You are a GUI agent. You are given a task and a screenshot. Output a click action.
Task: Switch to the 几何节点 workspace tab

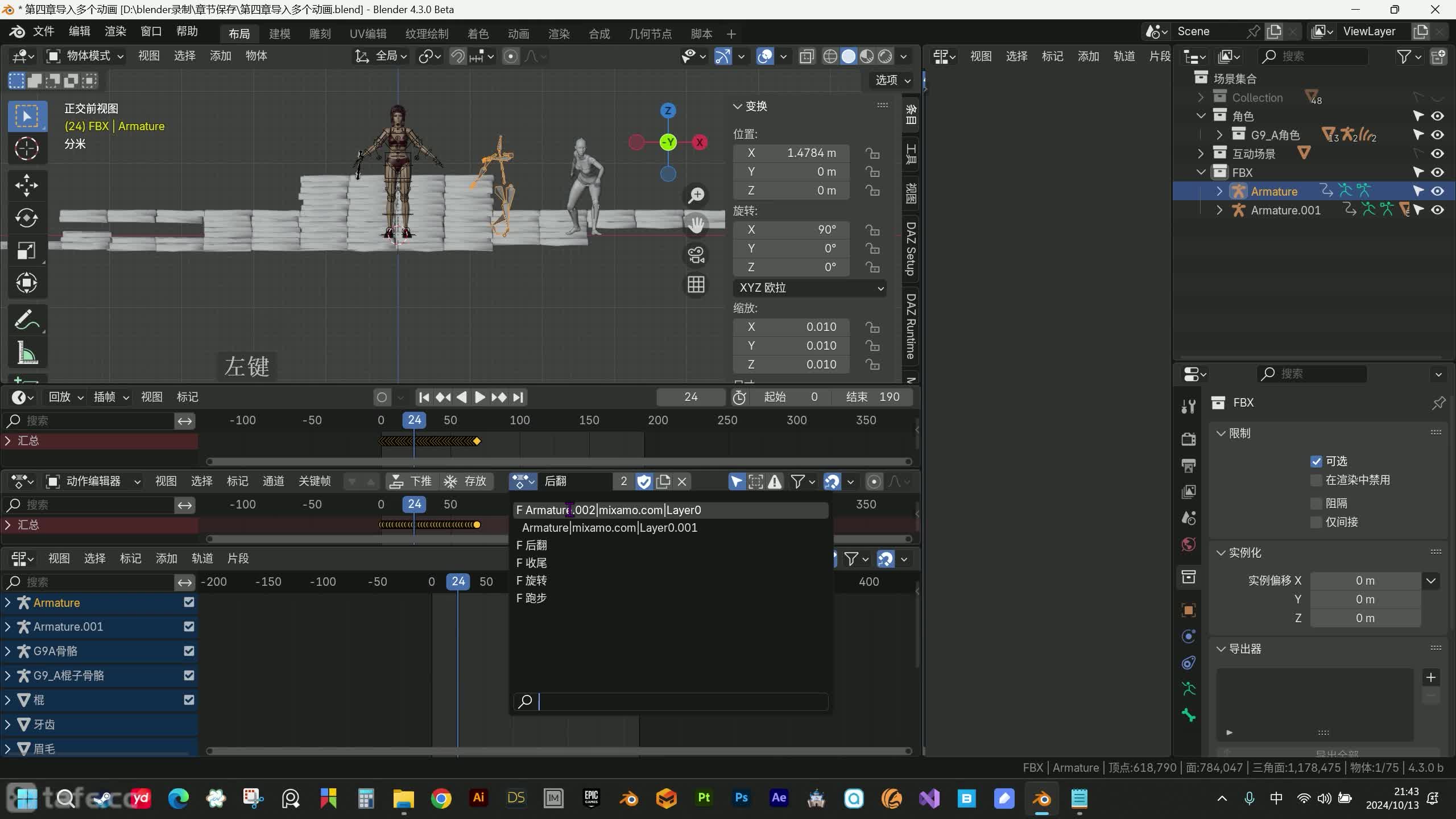click(x=650, y=34)
